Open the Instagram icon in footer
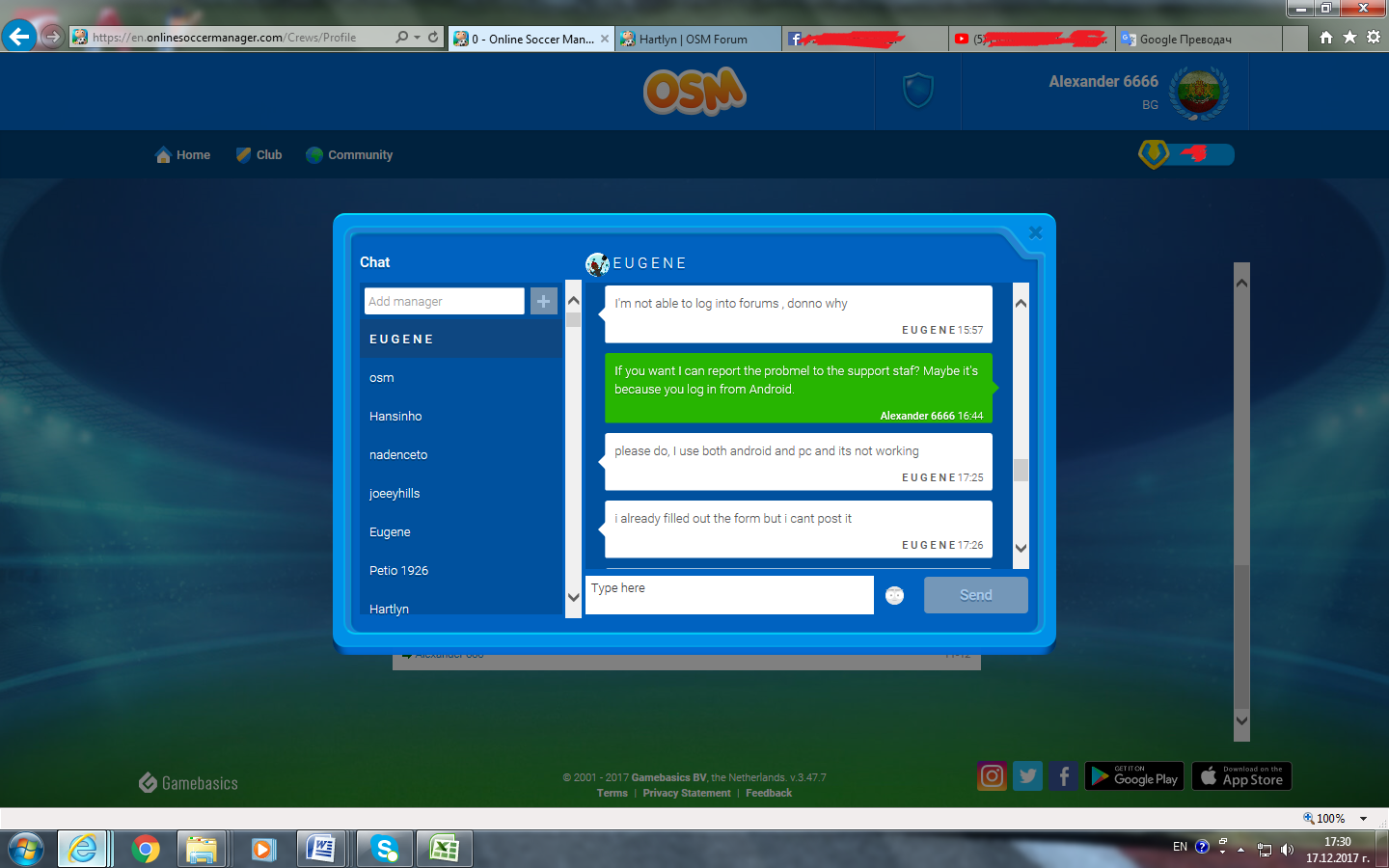1389x868 pixels. click(x=992, y=776)
